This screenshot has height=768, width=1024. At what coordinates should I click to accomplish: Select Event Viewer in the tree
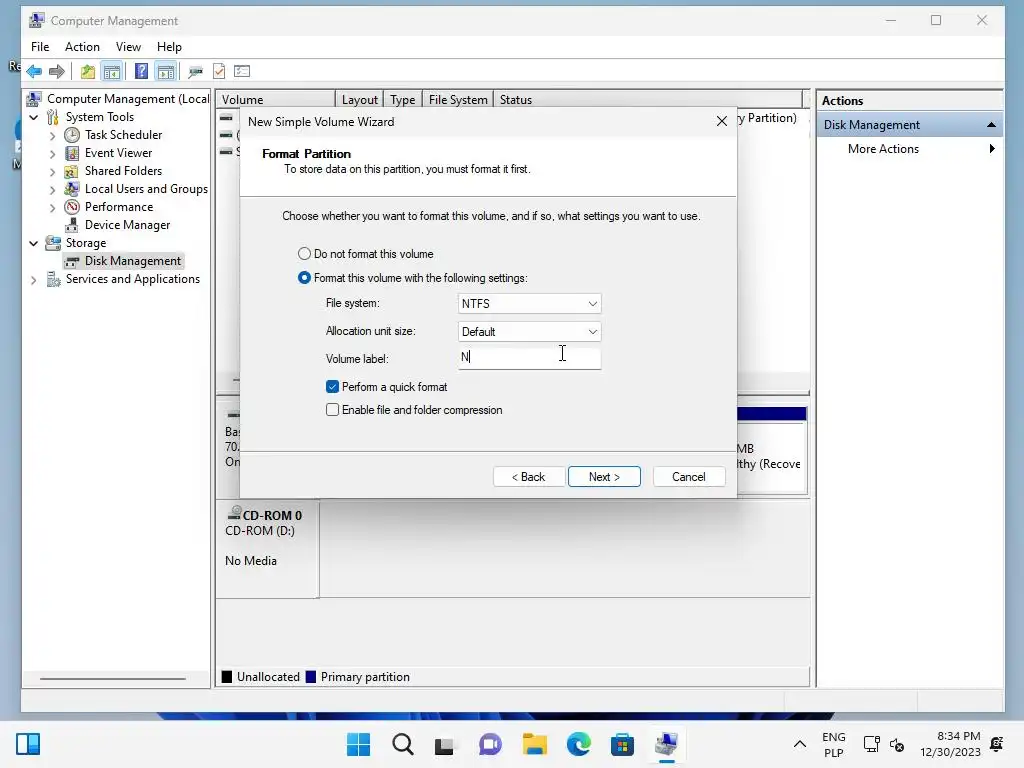(118, 153)
